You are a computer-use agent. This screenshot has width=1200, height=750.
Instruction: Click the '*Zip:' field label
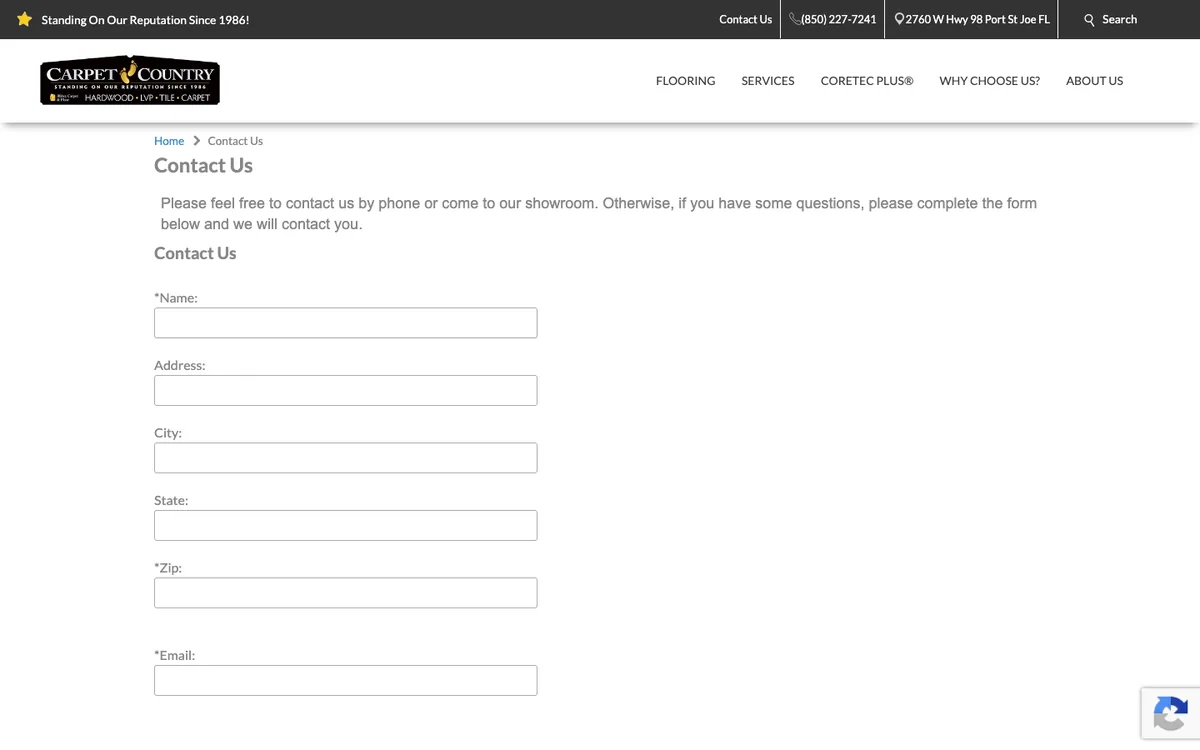168,568
